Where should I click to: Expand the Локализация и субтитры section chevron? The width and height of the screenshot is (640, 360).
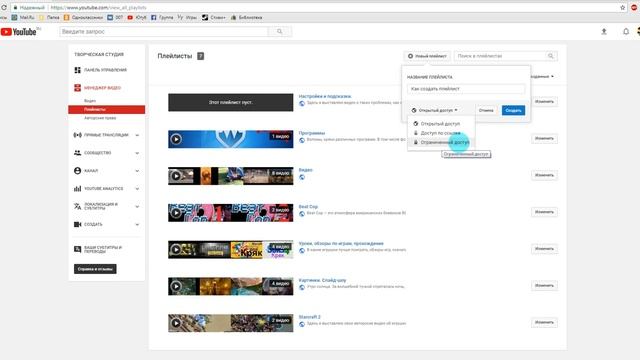(137, 207)
